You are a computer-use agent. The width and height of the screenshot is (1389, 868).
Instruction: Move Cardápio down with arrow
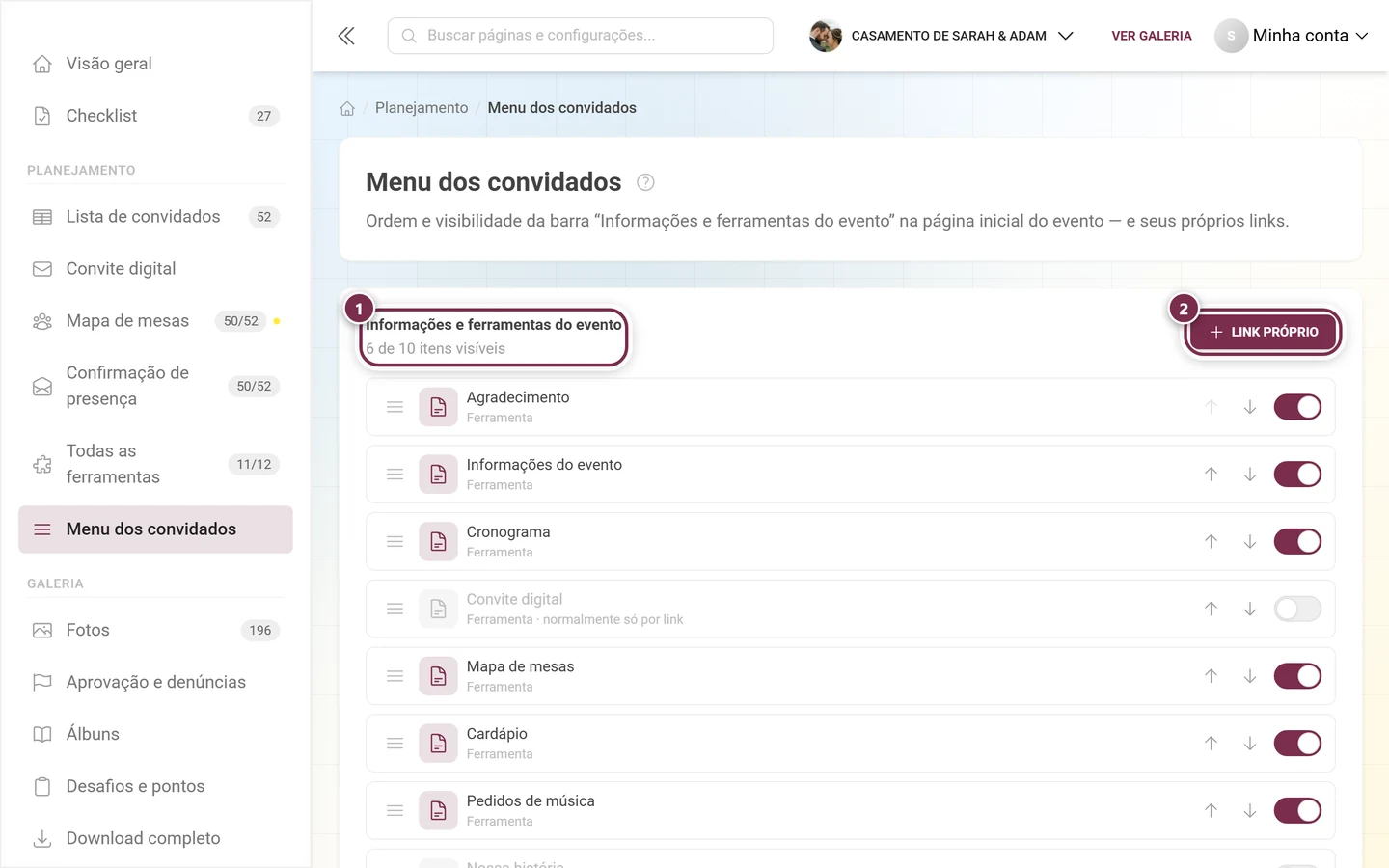[x=1250, y=744]
